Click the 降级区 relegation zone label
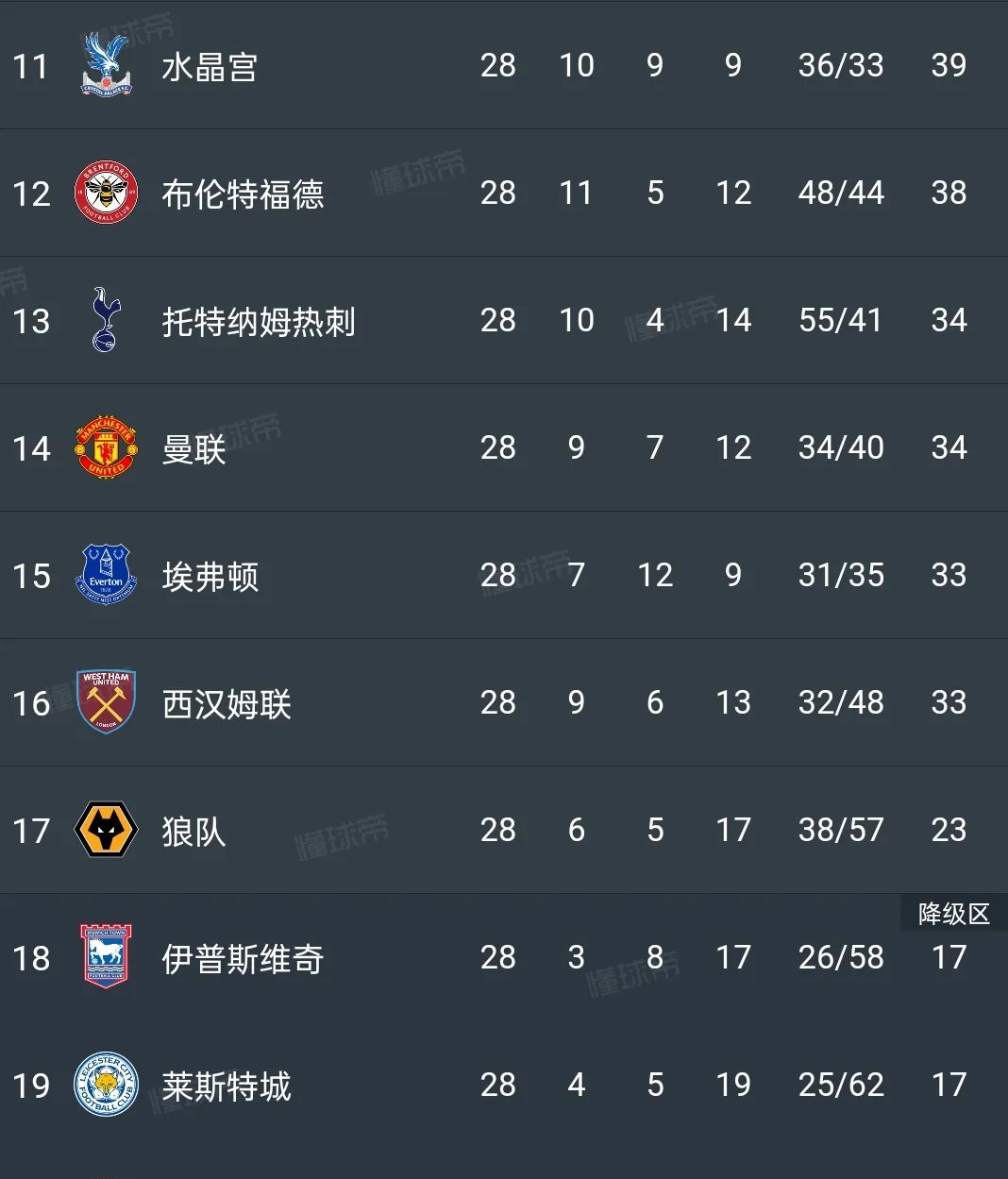The height and width of the screenshot is (1179, 1008). 952,913
